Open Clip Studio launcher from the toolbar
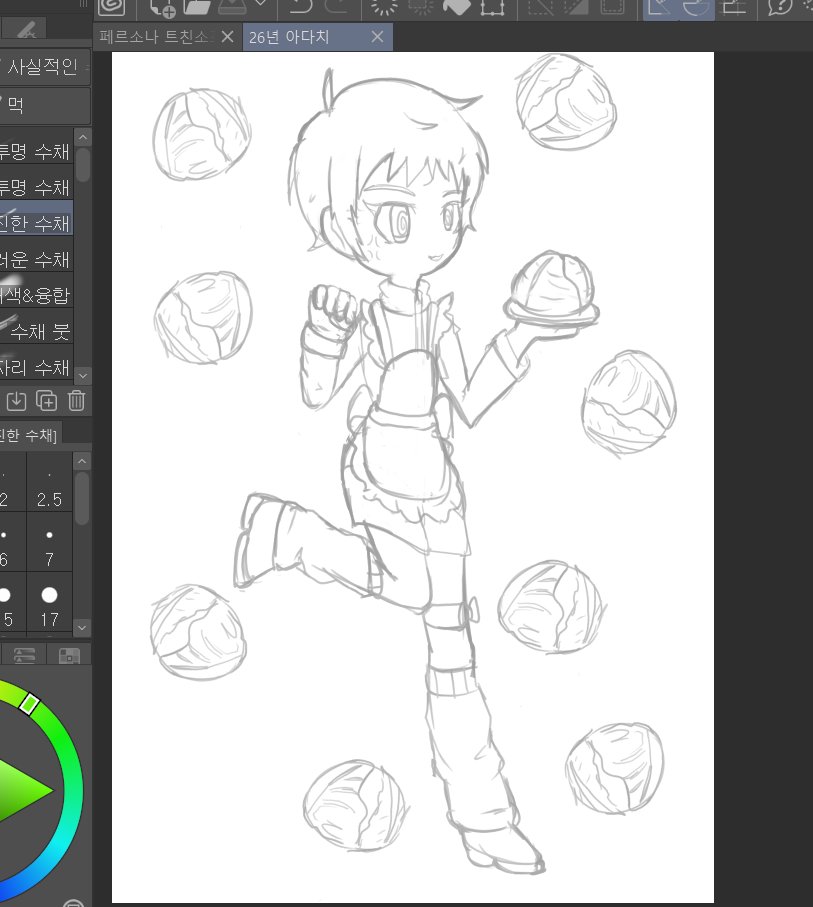 pos(111,7)
